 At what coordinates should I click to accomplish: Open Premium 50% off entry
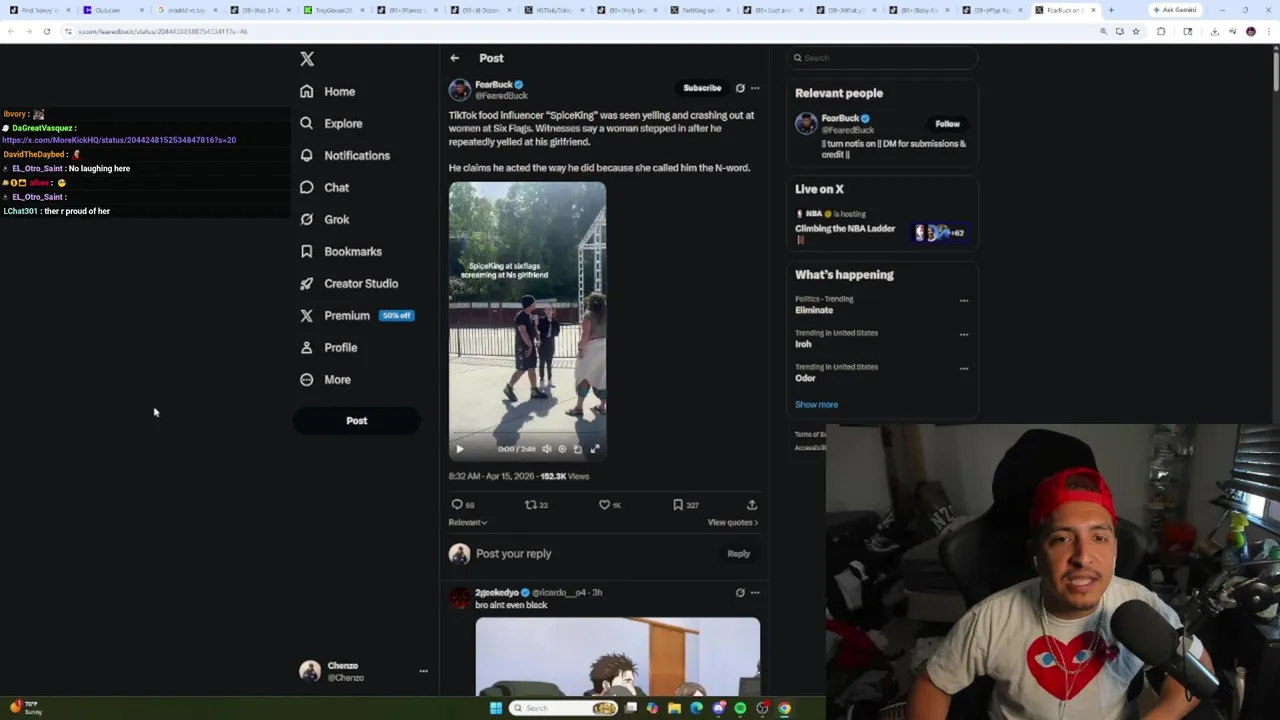[x=356, y=315]
